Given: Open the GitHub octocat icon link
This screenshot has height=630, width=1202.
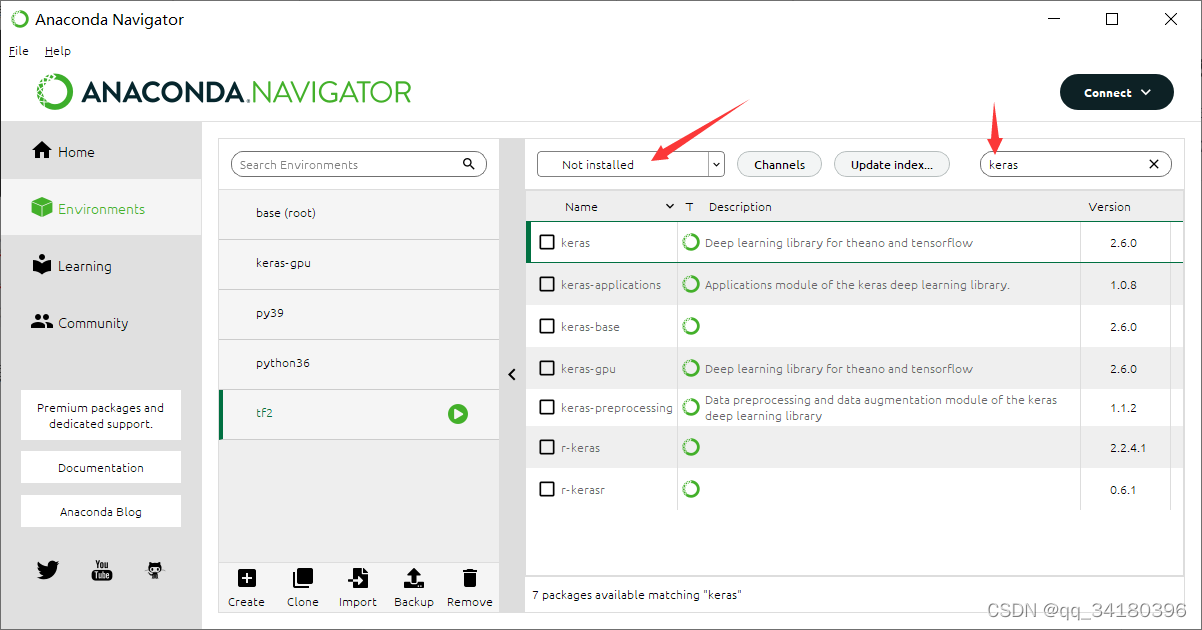Looking at the screenshot, I should click(155, 570).
